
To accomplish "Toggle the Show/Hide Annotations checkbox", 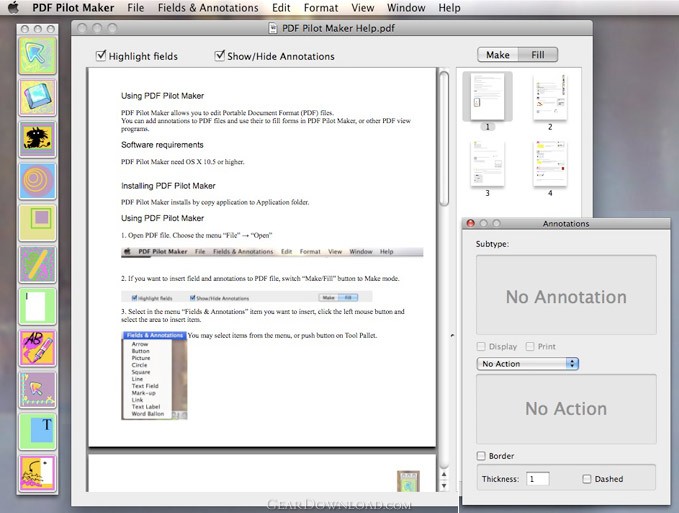I will point(220,55).
